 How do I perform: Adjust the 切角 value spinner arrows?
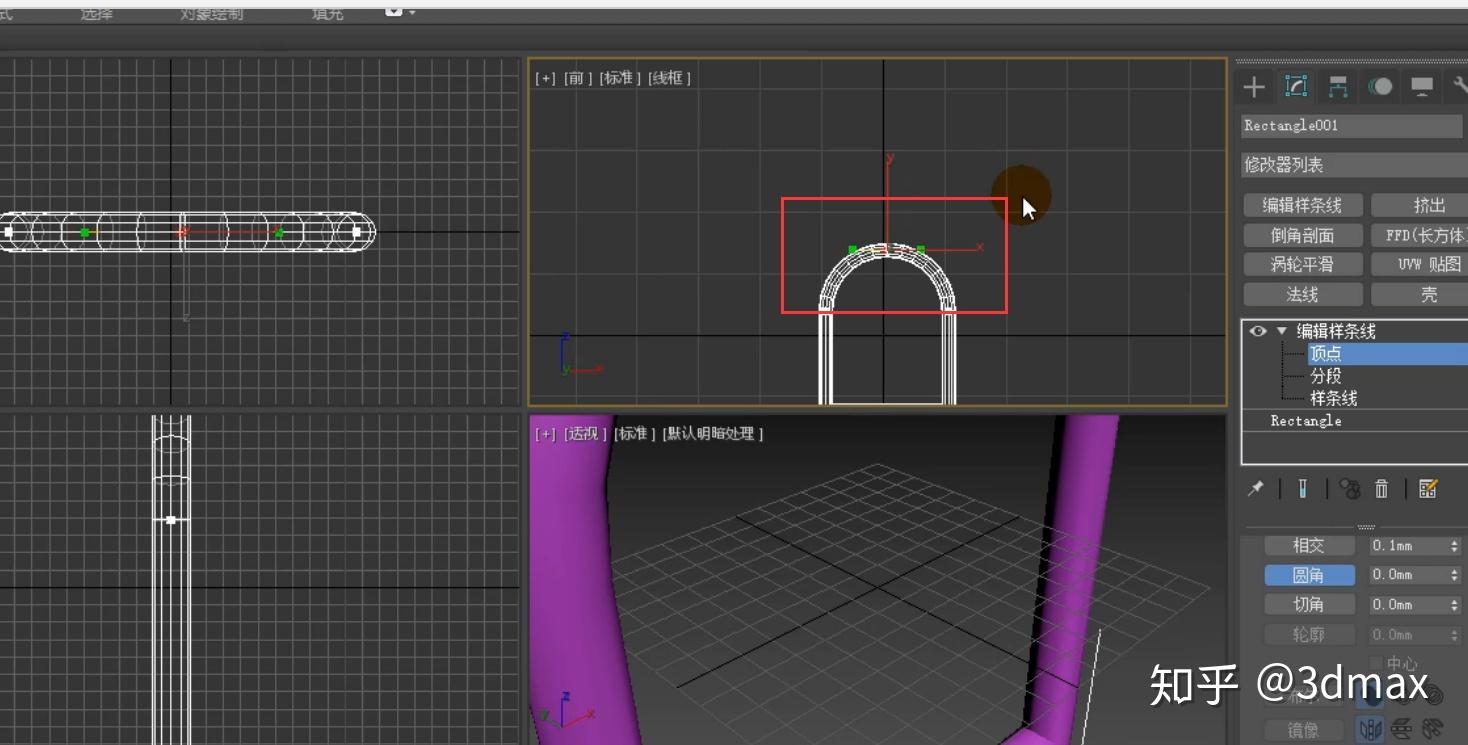[1454, 604]
